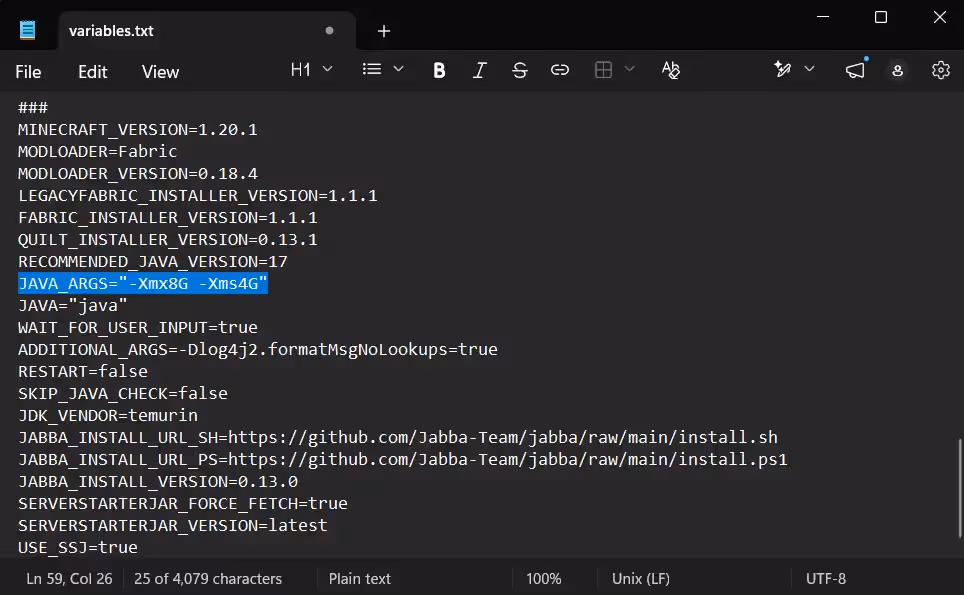Image resolution: width=964 pixels, height=595 pixels.
Task: Expand the table options dropdown arrow
Action: coord(630,69)
